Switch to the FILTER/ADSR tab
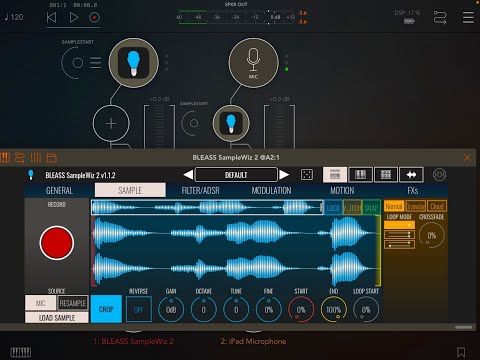 click(x=201, y=191)
